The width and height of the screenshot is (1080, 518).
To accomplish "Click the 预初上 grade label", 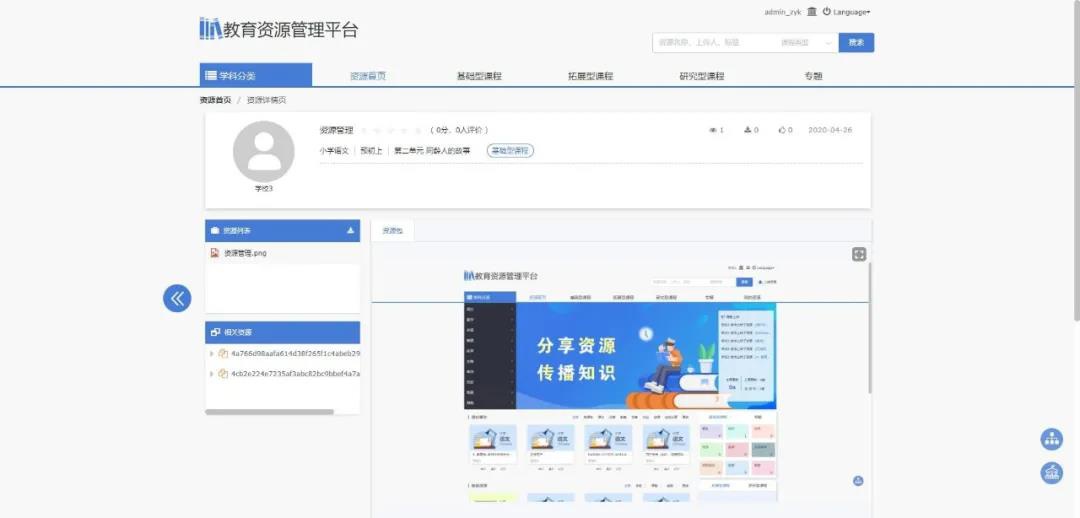I will (371, 150).
